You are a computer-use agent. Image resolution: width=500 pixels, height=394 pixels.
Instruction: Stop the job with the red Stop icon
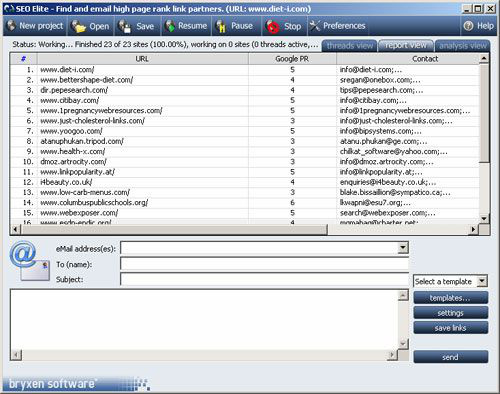273,26
